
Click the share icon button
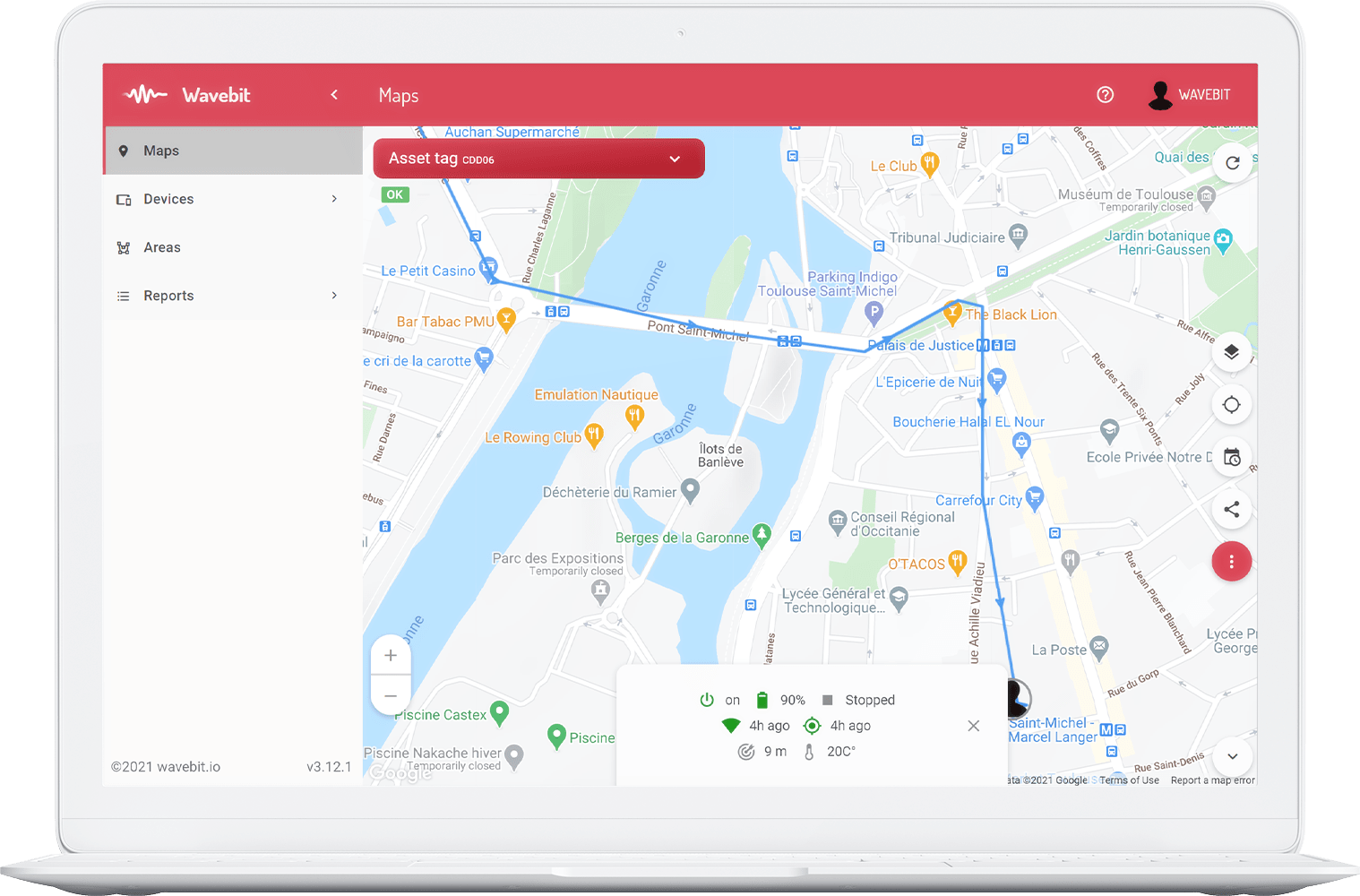coord(1232,509)
